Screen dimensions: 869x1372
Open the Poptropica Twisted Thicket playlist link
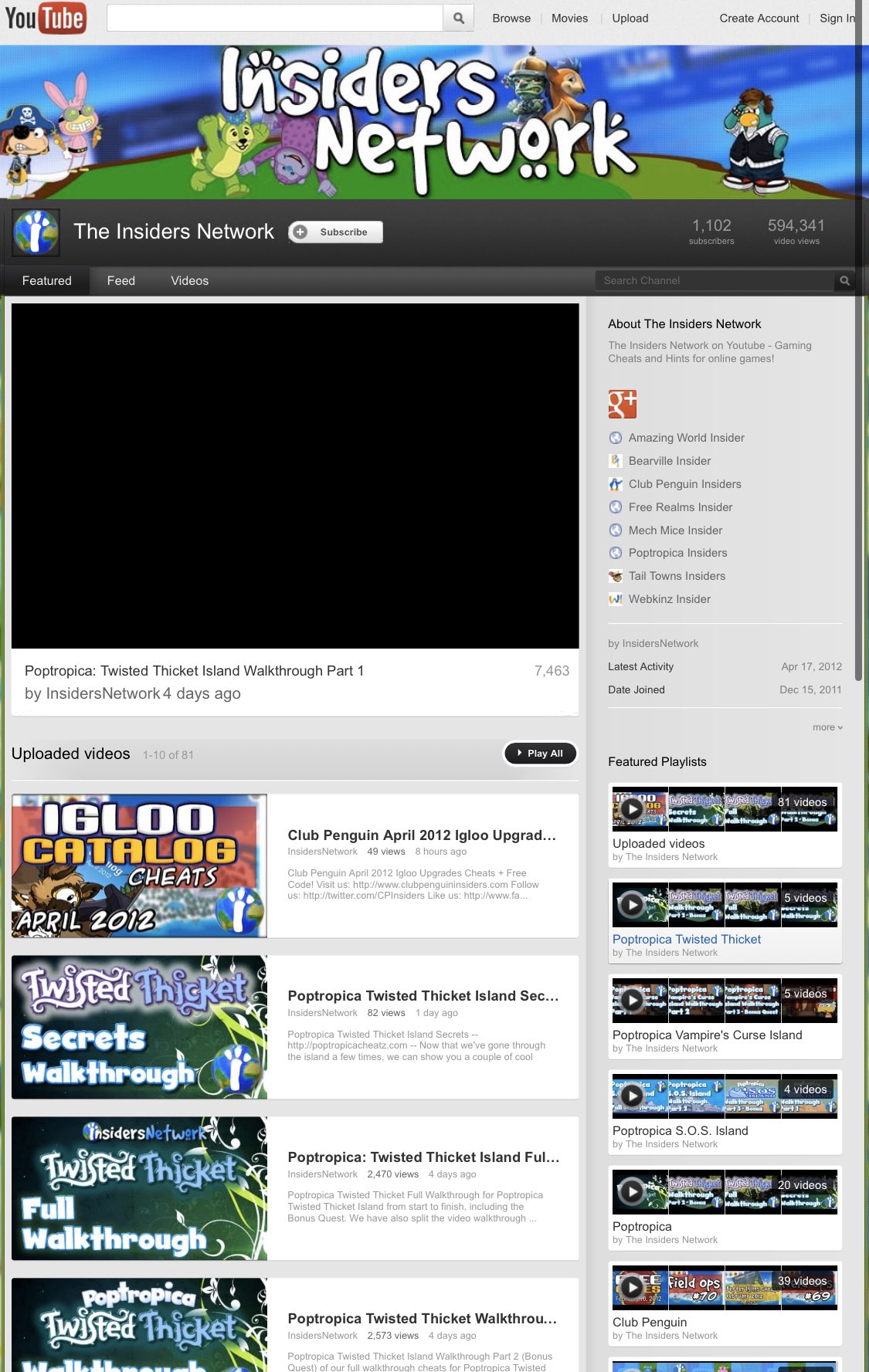pyautogui.click(x=687, y=940)
